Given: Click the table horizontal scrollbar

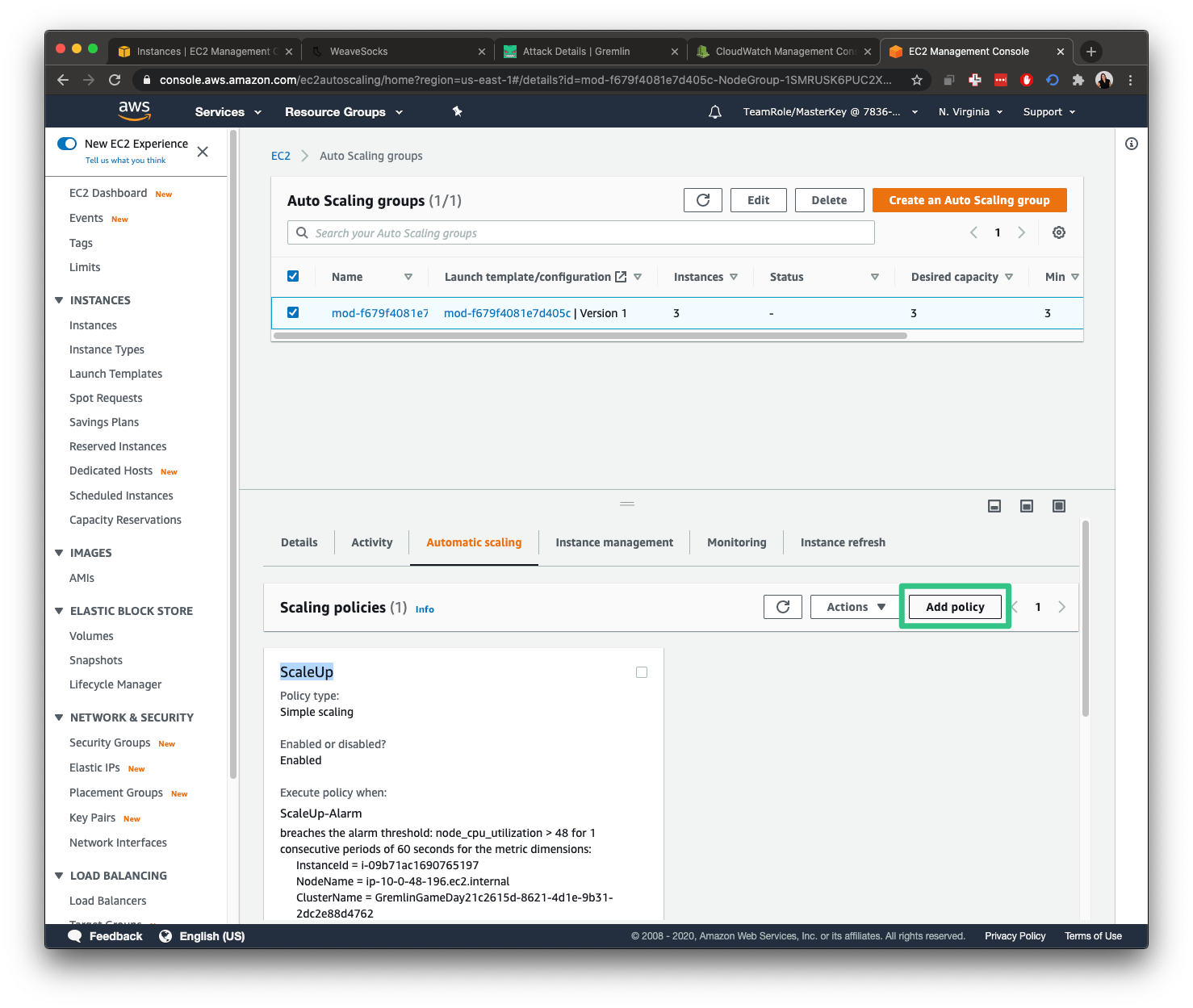Looking at the screenshot, I should click(x=590, y=336).
